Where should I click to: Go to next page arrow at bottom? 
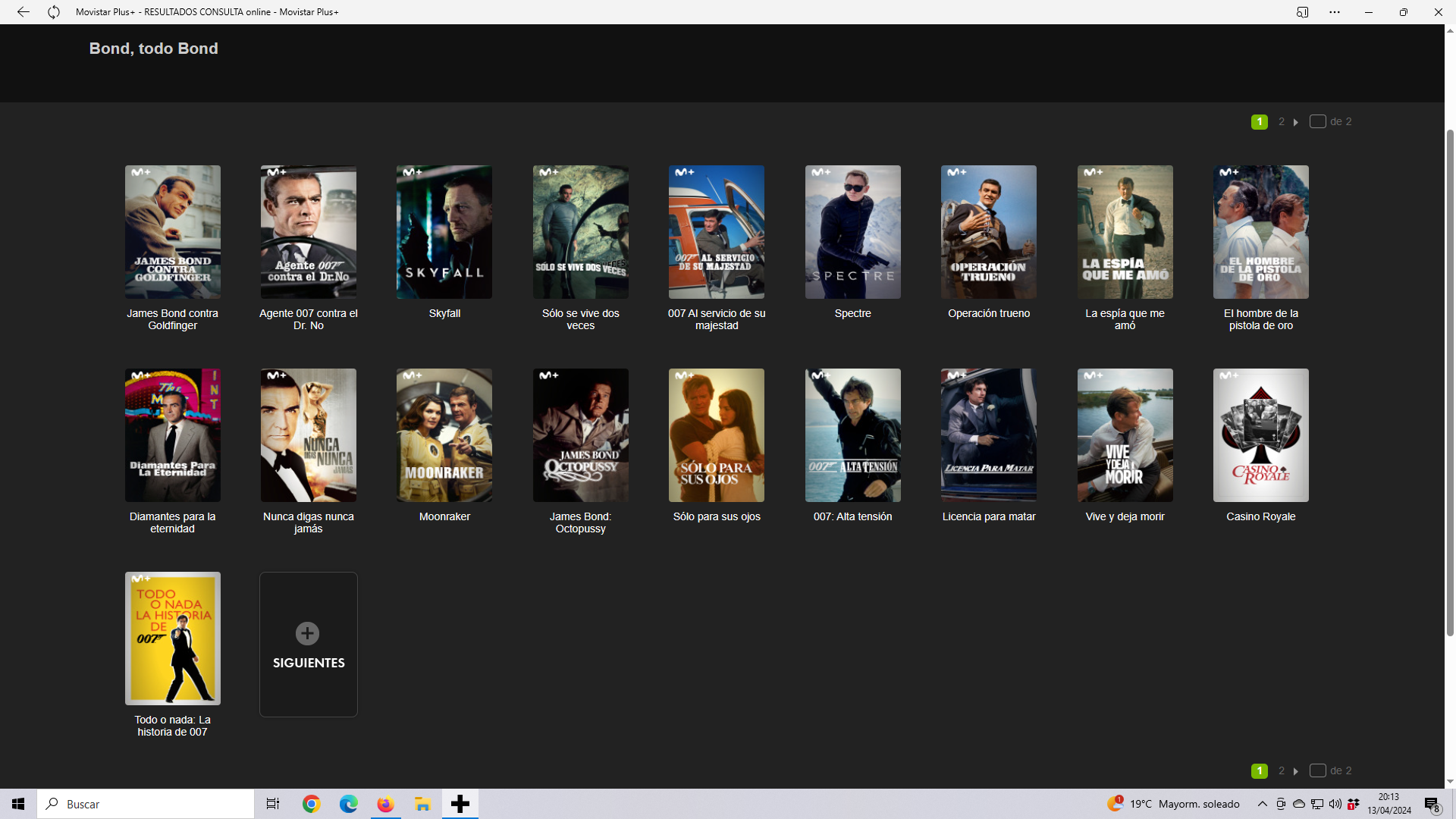(1296, 771)
